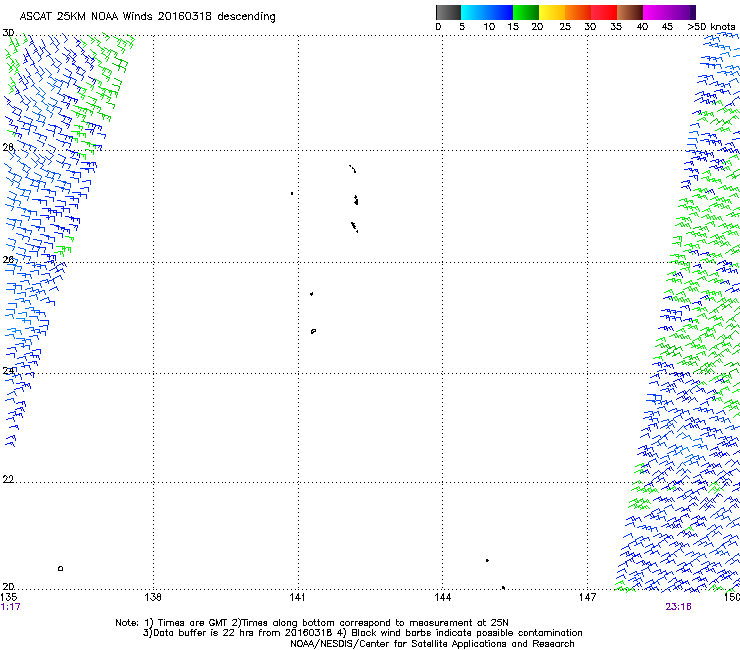Click the island outline near 141.3E 24.8N
This screenshot has width=740, height=650.
tap(313, 331)
